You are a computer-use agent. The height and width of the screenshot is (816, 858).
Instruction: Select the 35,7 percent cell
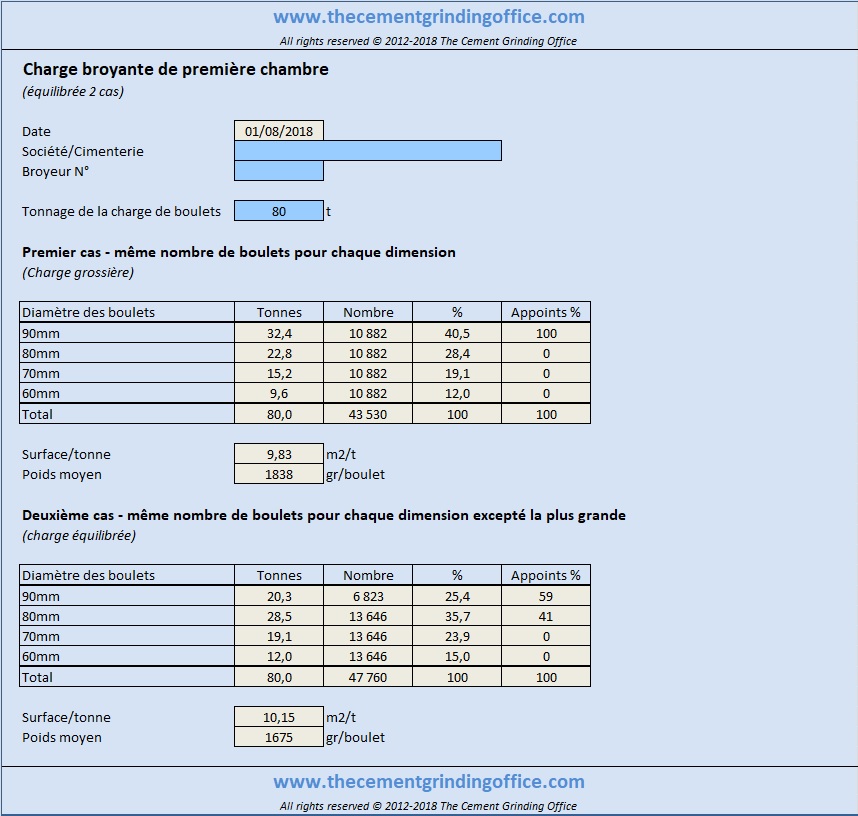(457, 616)
